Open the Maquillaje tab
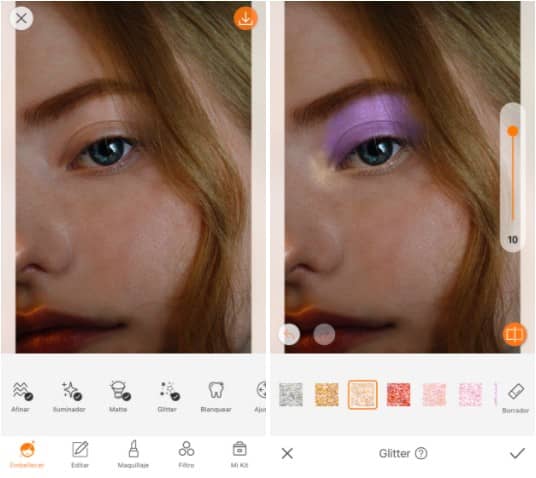 pos(133,455)
